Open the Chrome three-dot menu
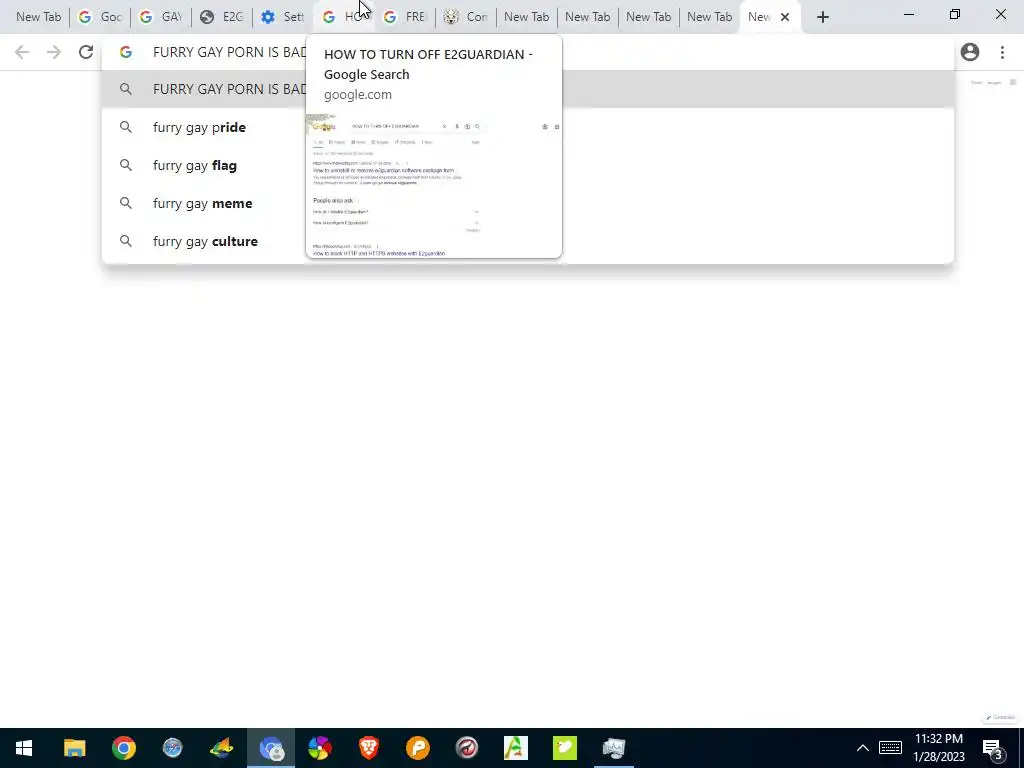Viewport: 1024px width, 768px height. pyautogui.click(x=1002, y=52)
